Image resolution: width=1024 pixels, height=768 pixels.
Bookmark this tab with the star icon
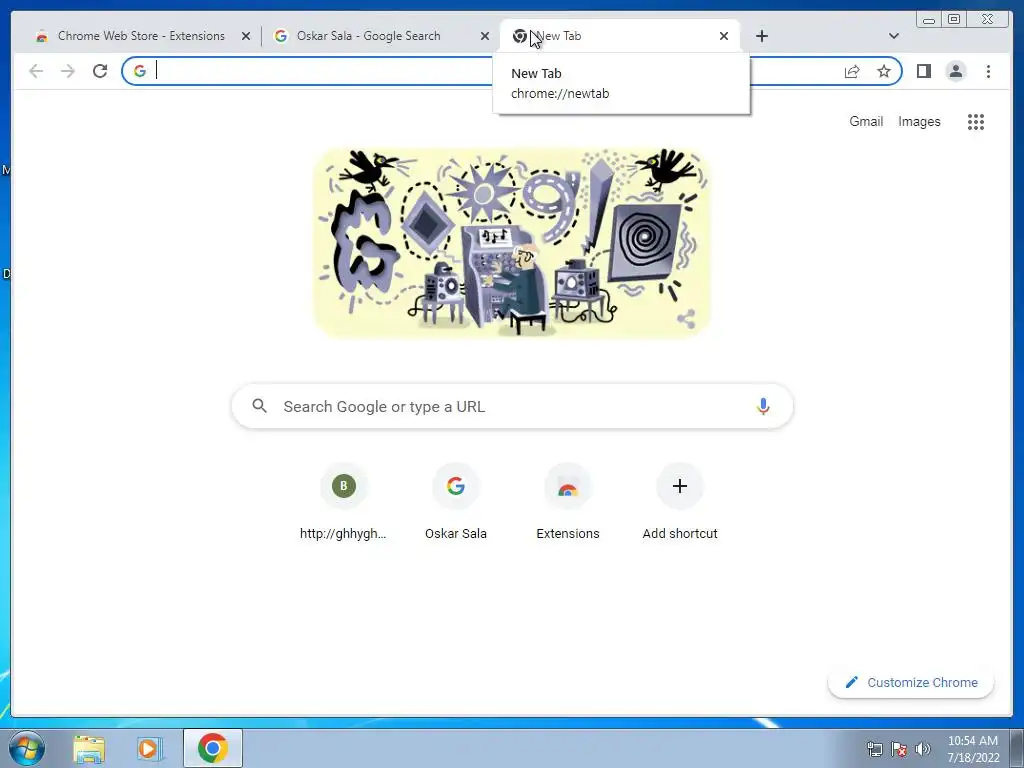(884, 71)
